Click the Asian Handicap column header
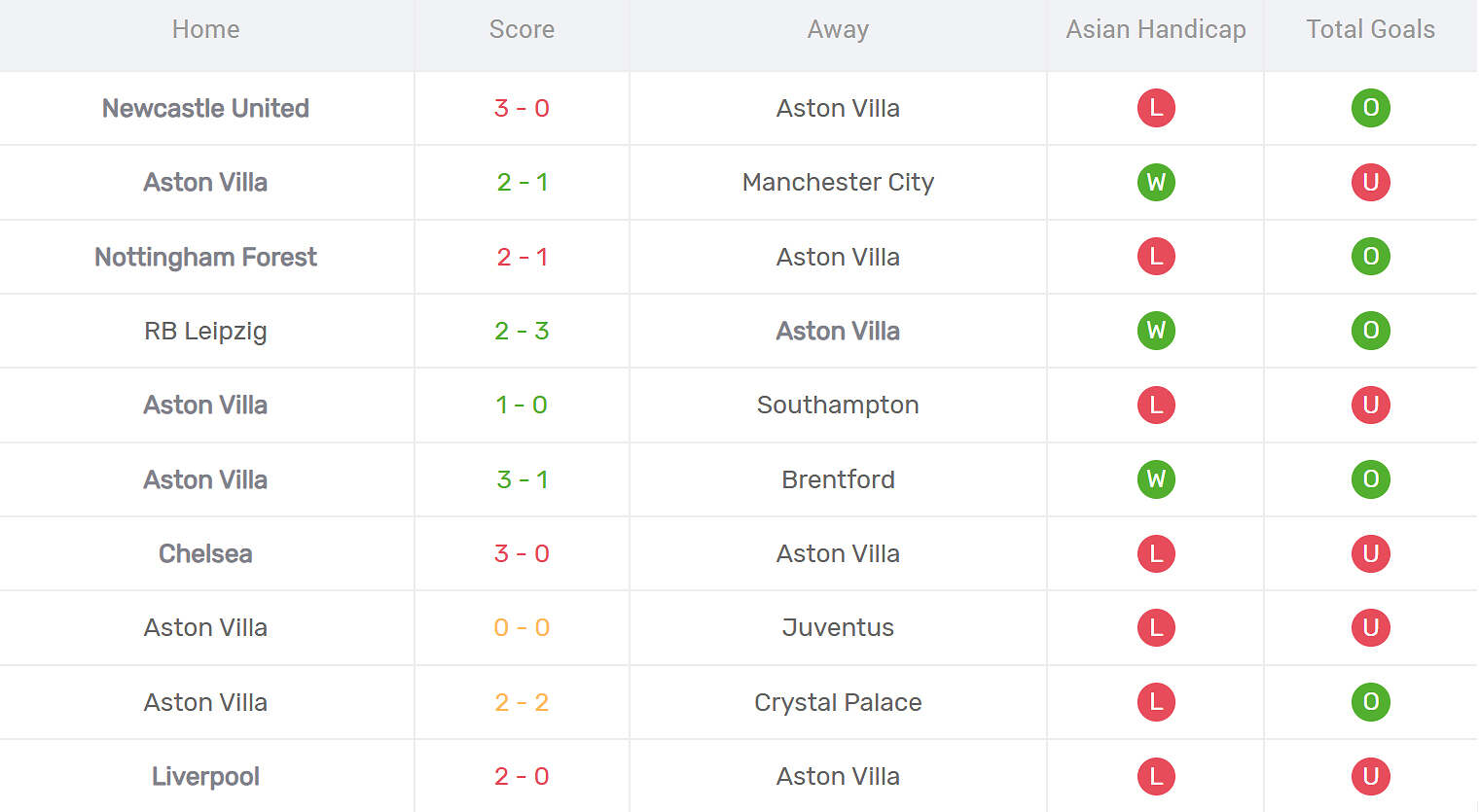Image resolution: width=1480 pixels, height=812 pixels. click(1156, 29)
